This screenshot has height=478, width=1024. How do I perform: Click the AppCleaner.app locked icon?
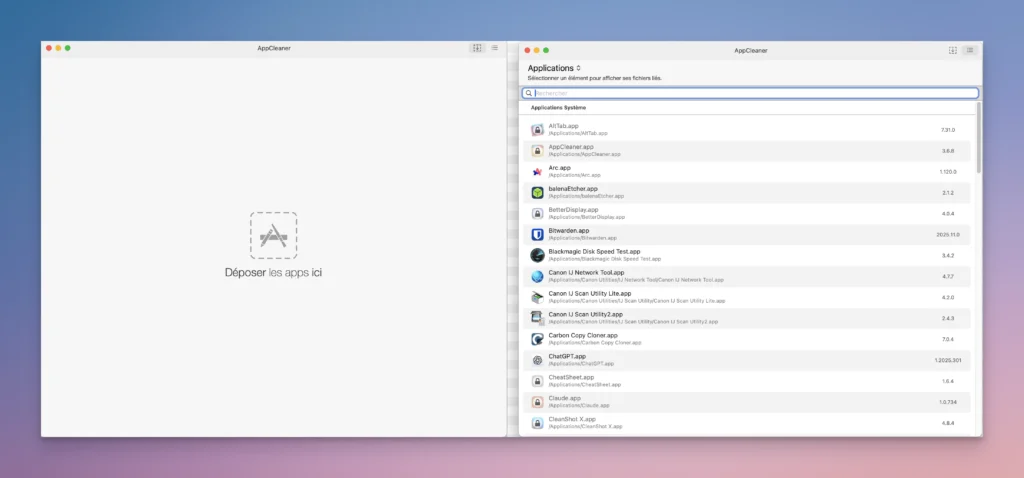pos(537,151)
